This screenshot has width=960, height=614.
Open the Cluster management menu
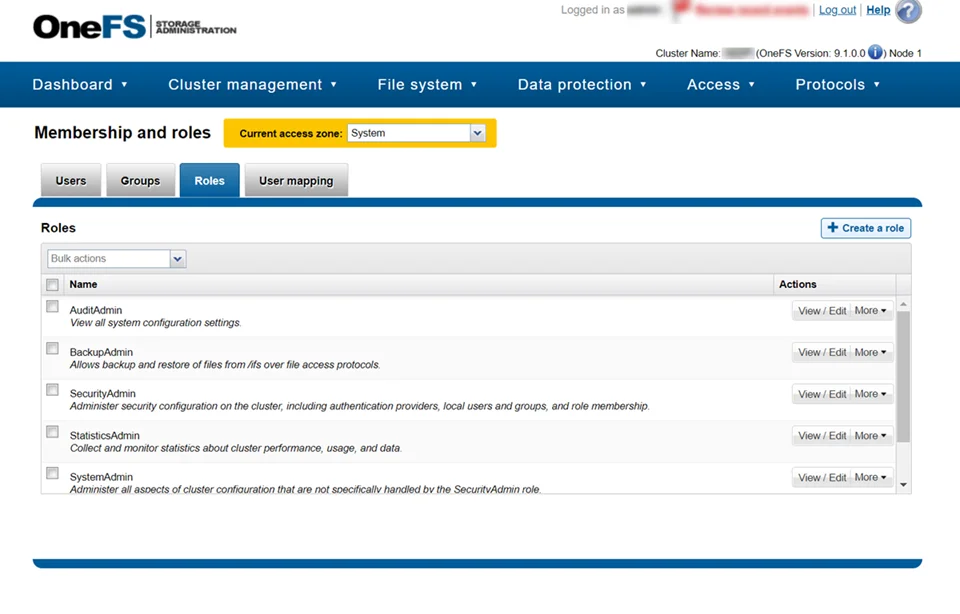point(252,84)
